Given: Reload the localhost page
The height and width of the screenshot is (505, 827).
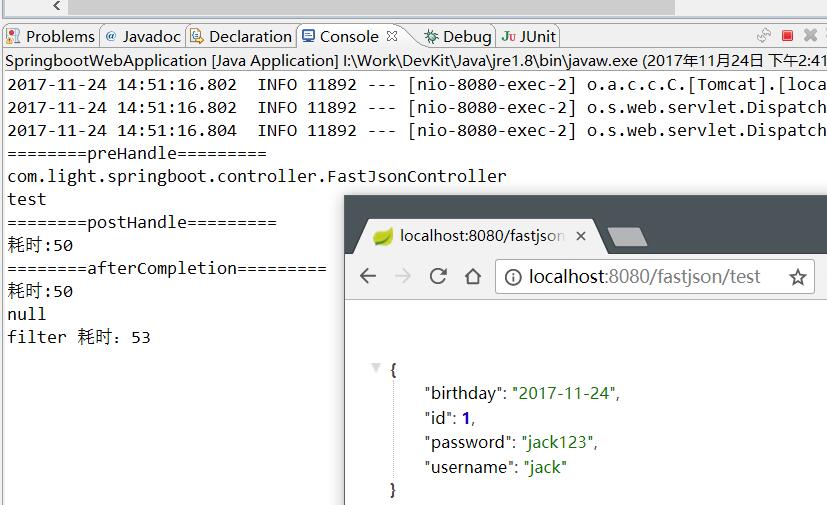Looking at the screenshot, I should pos(438,275).
